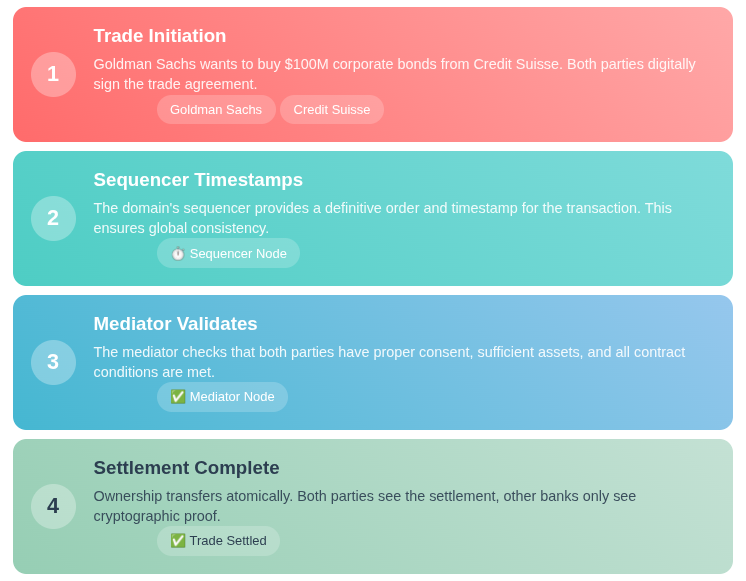Click the Mediator Node badge label
The height and width of the screenshot is (581, 746).
coord(232,397)
